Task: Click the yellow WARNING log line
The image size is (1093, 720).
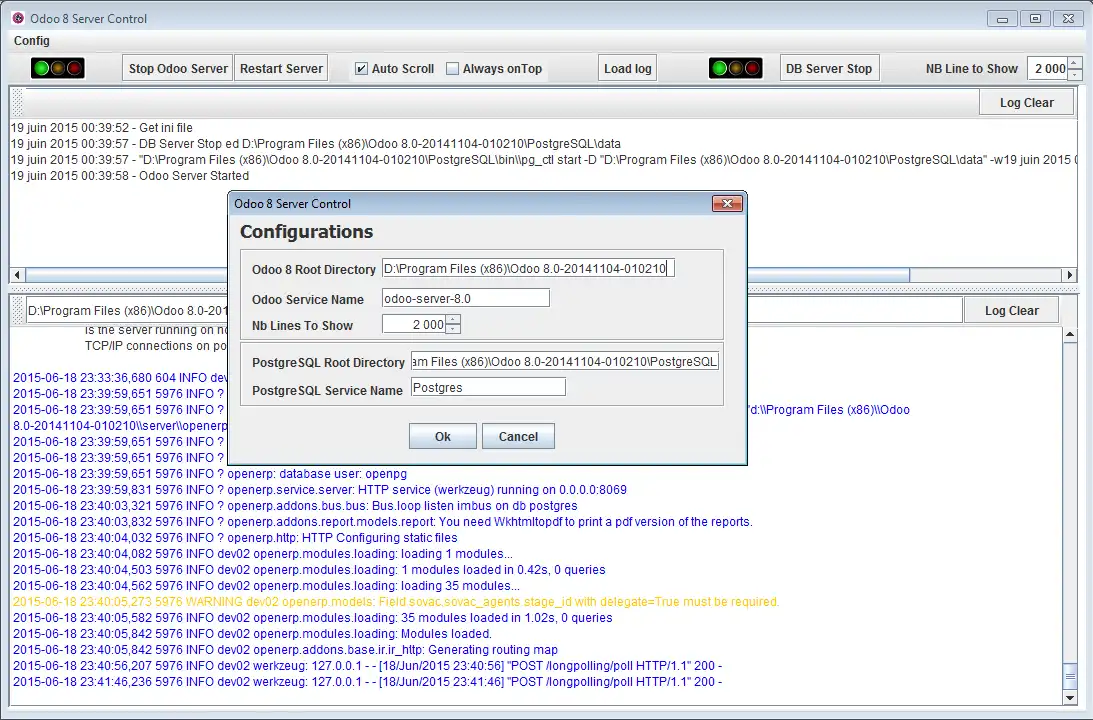Action: 396,602
